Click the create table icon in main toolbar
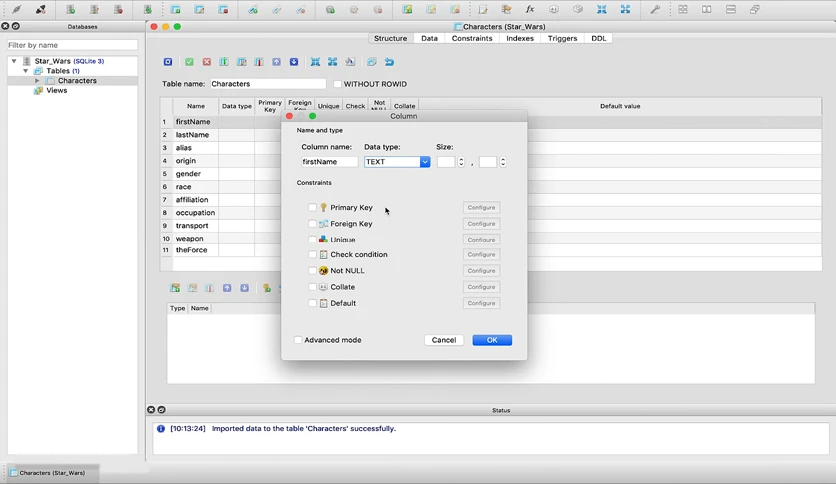 pyautogui.click(x=175, y=10)
